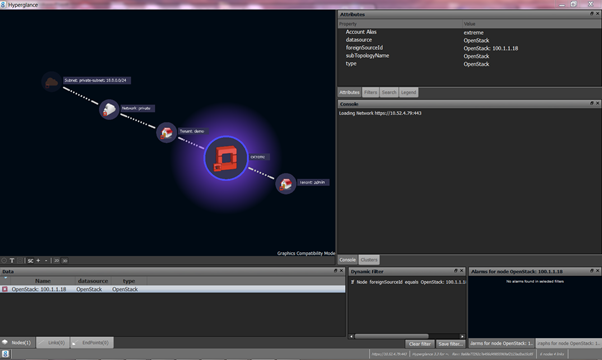Click the subTopologyName attribute row
The image size is (602, 360).
point(469,56)
